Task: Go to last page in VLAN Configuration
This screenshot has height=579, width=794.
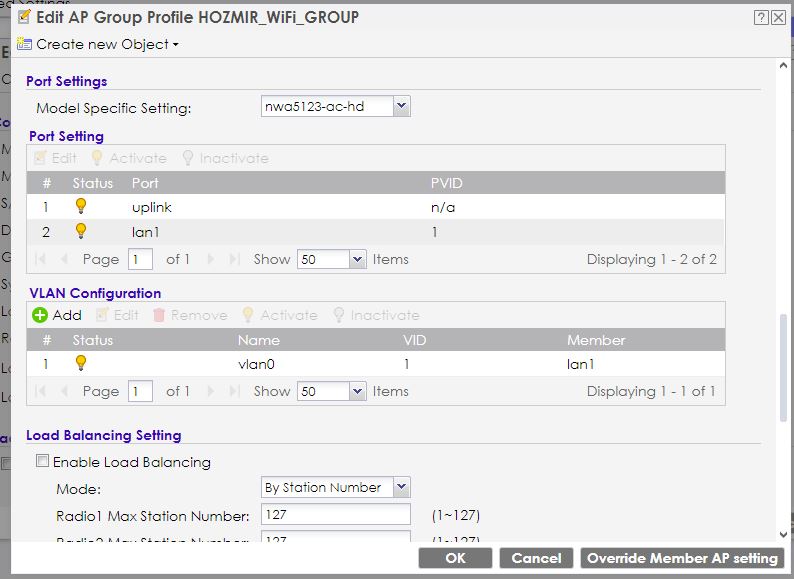Action: (x=234, y=392)
